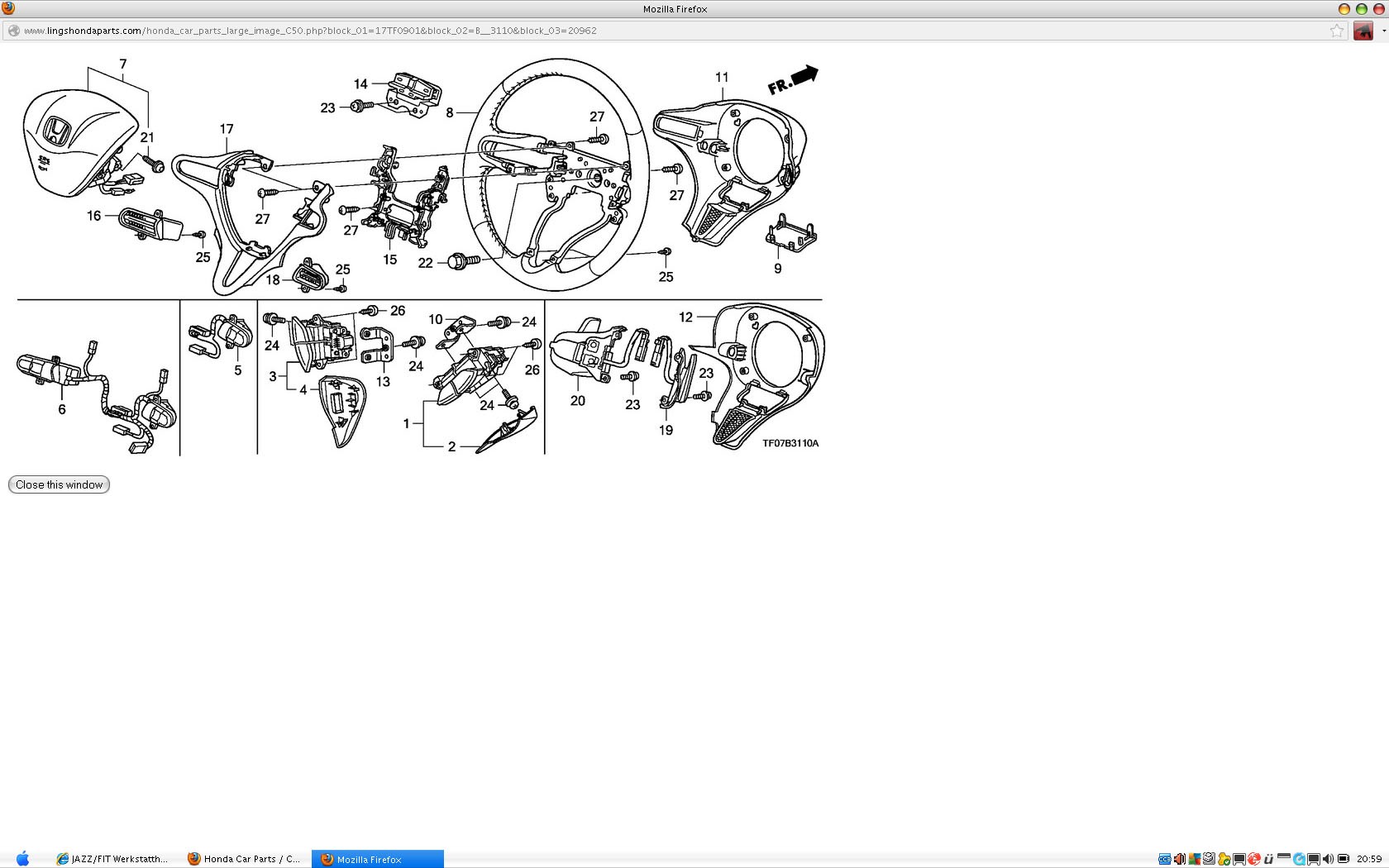Switch to Honda Car Parts taskbar window
The width and height of the screenshot is (1389, 868).
tap(245, 859)
